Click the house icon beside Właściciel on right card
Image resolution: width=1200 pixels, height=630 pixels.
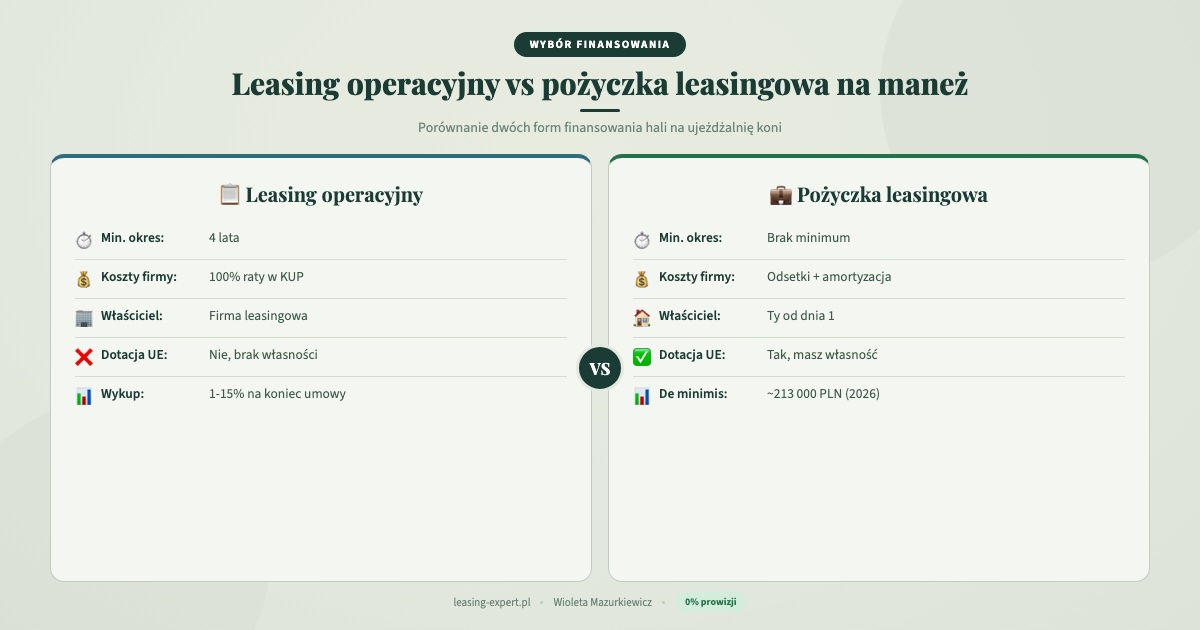coord(641,316)
